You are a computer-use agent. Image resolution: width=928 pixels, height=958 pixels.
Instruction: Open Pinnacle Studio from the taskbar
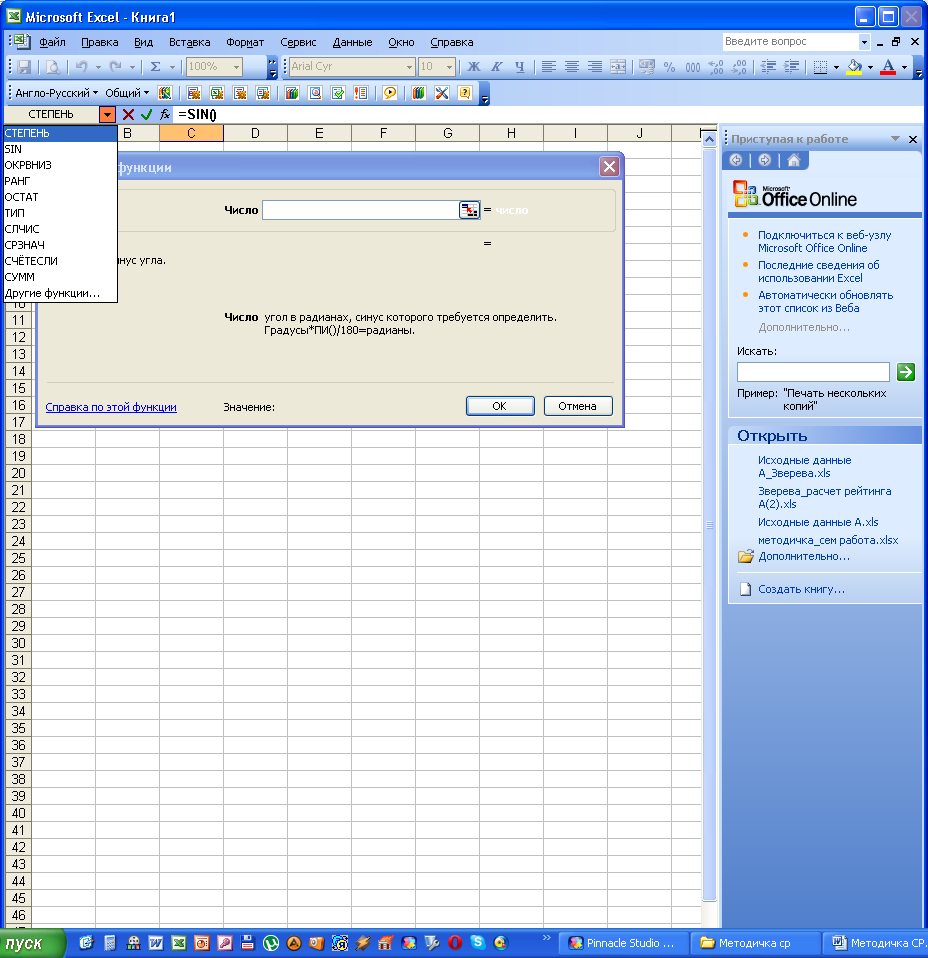624,943
